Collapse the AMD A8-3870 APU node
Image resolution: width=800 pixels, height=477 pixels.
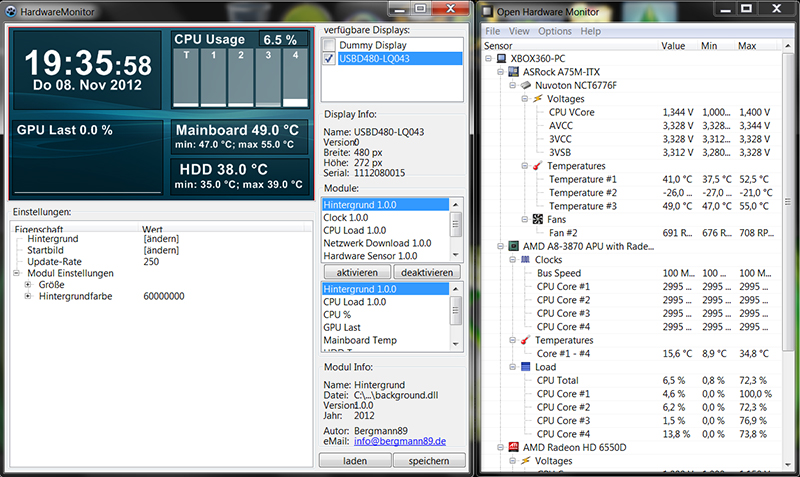(x=501, y=246)
